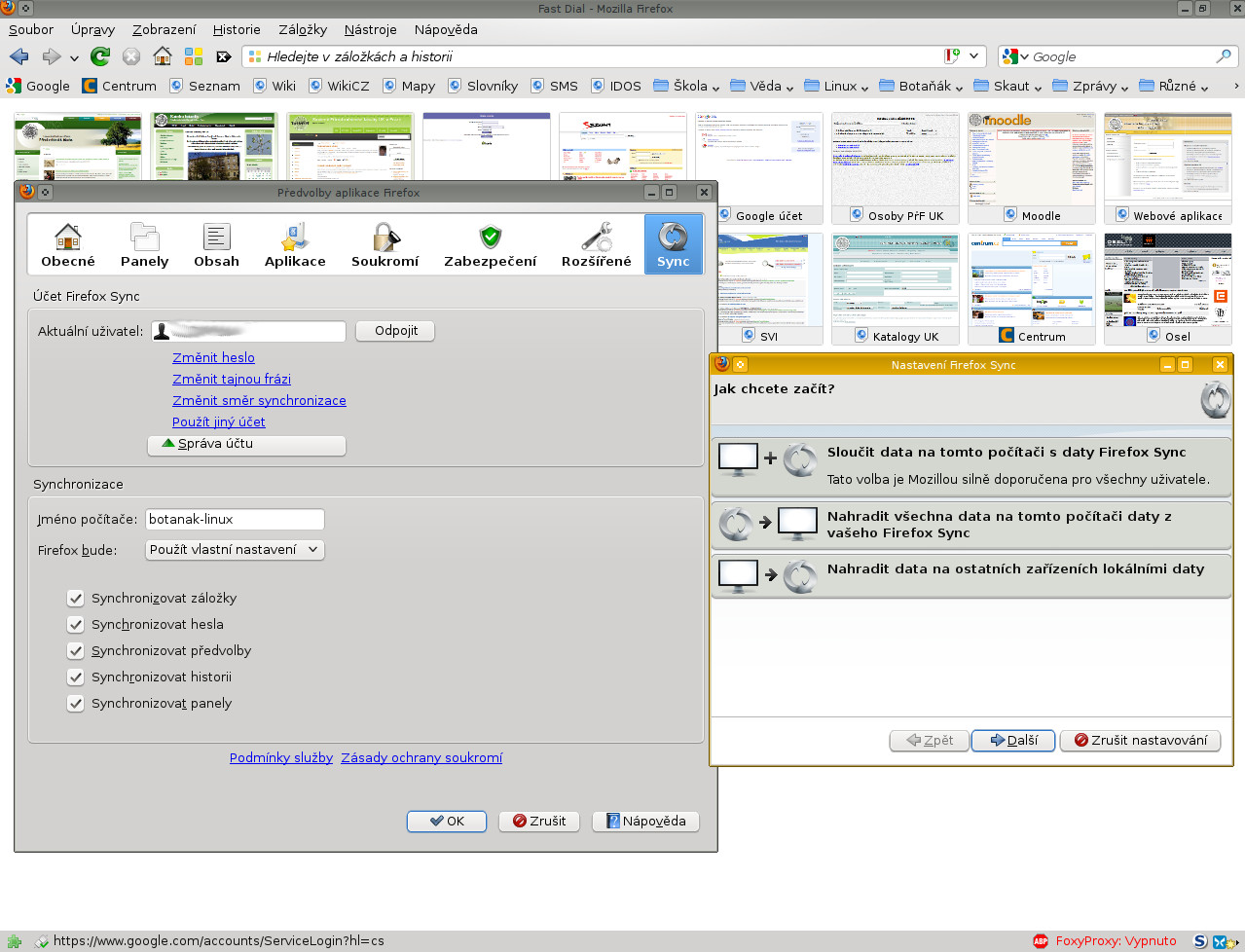The width and height of the screenshot is (1245, 952).
Task: Open the Seznam bookmark in the toolbar
Action: (204, 86)
